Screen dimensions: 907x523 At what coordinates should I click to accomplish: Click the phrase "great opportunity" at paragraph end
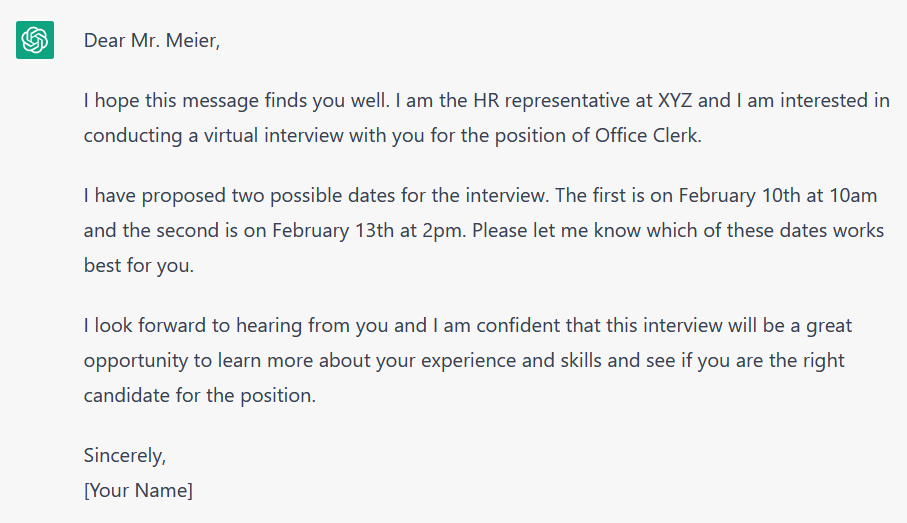(x=828, y=326)
